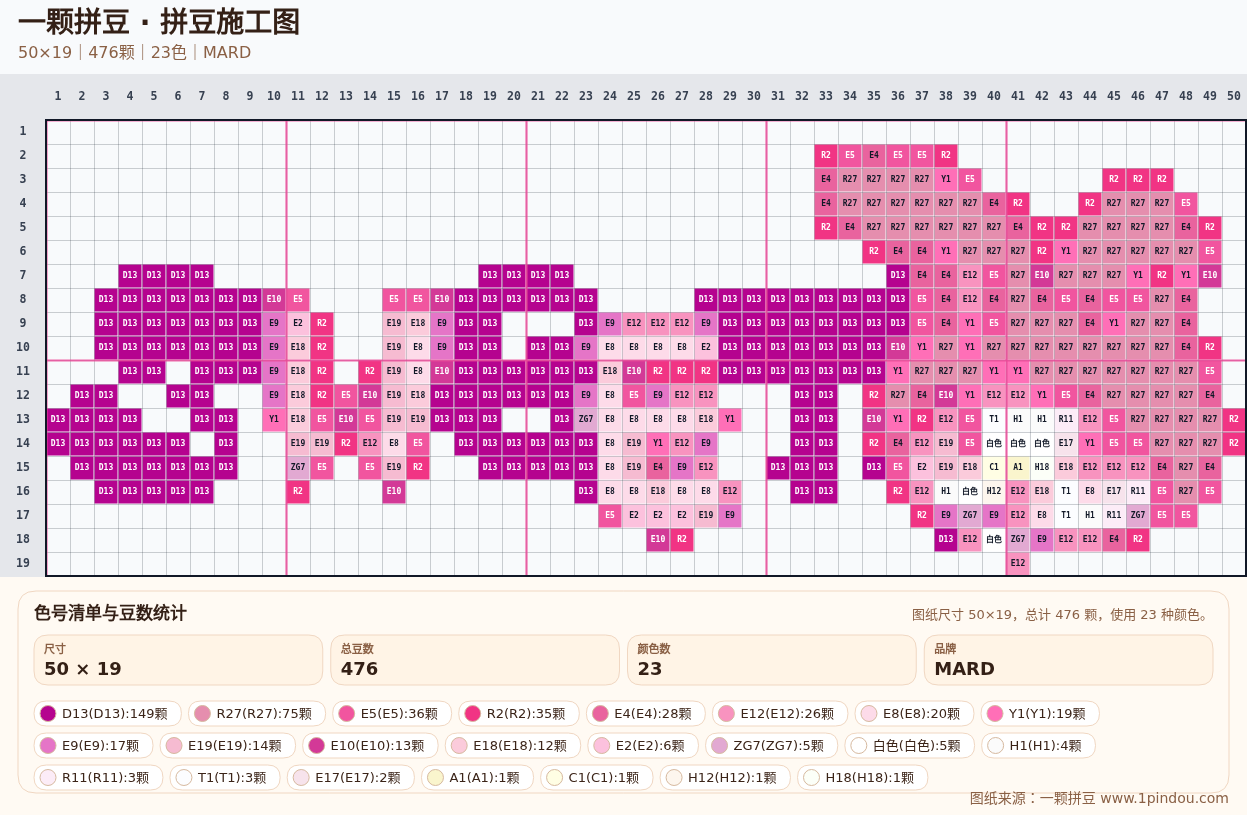1247x815 pixels.
Task: Click the 尺寸 50 × 19 stat card
Action: pos(178,660)
